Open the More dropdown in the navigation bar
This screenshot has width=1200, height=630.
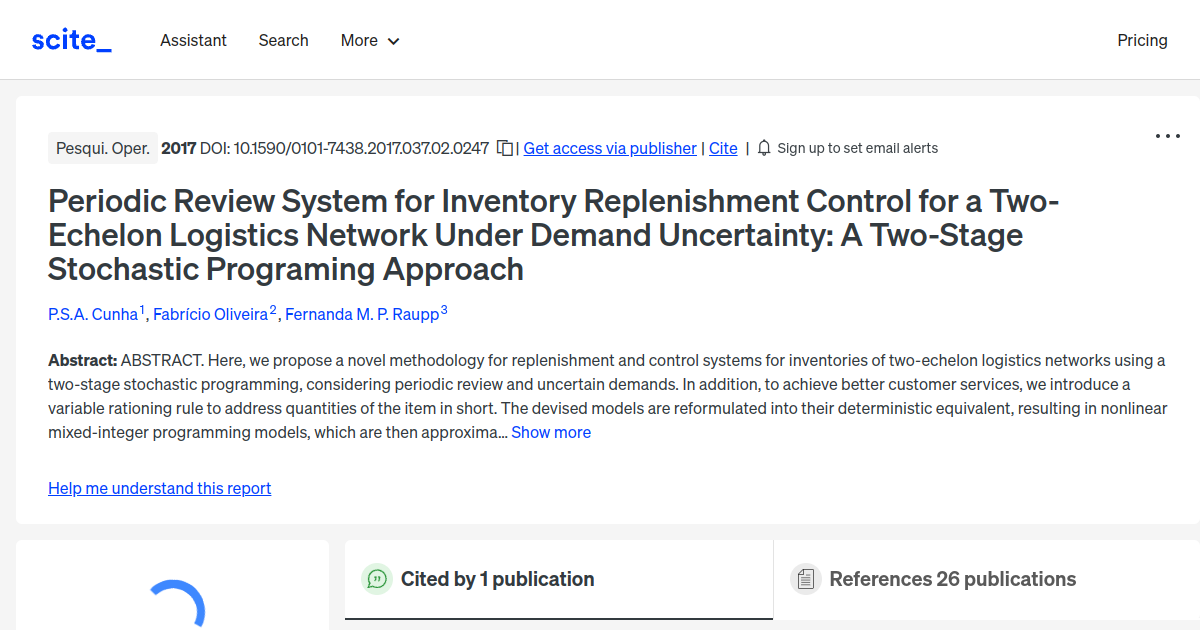369,40
